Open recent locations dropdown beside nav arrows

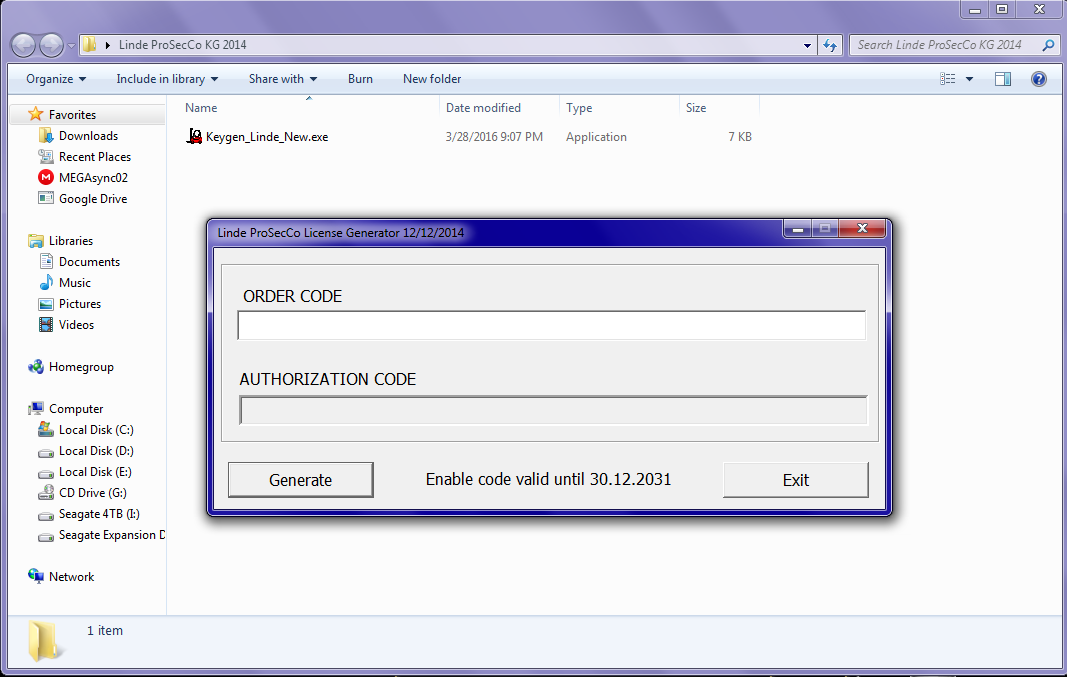(71, 46)
